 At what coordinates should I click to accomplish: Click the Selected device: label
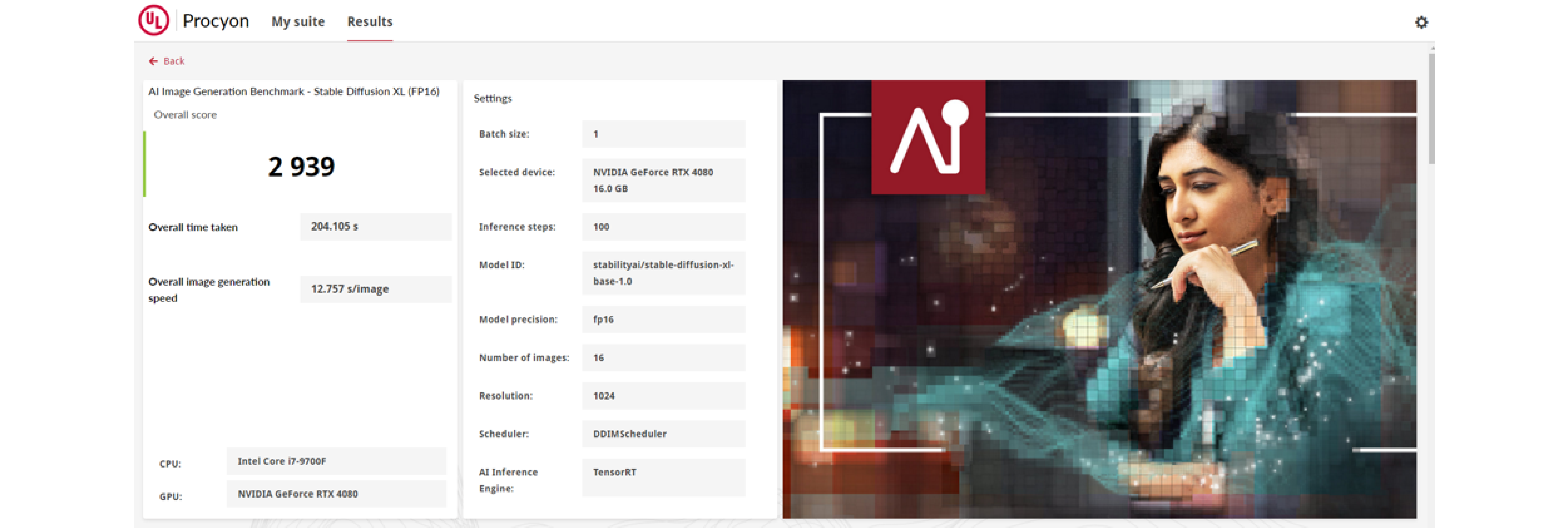(x=517, y=172)
